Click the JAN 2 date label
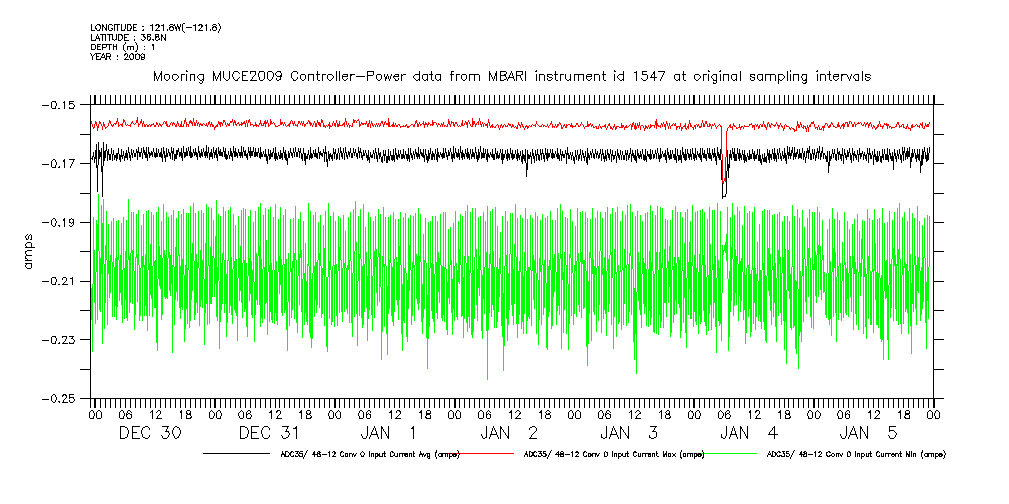The height and width of the screenshot is (504, 1009). (x=510, y=433)
